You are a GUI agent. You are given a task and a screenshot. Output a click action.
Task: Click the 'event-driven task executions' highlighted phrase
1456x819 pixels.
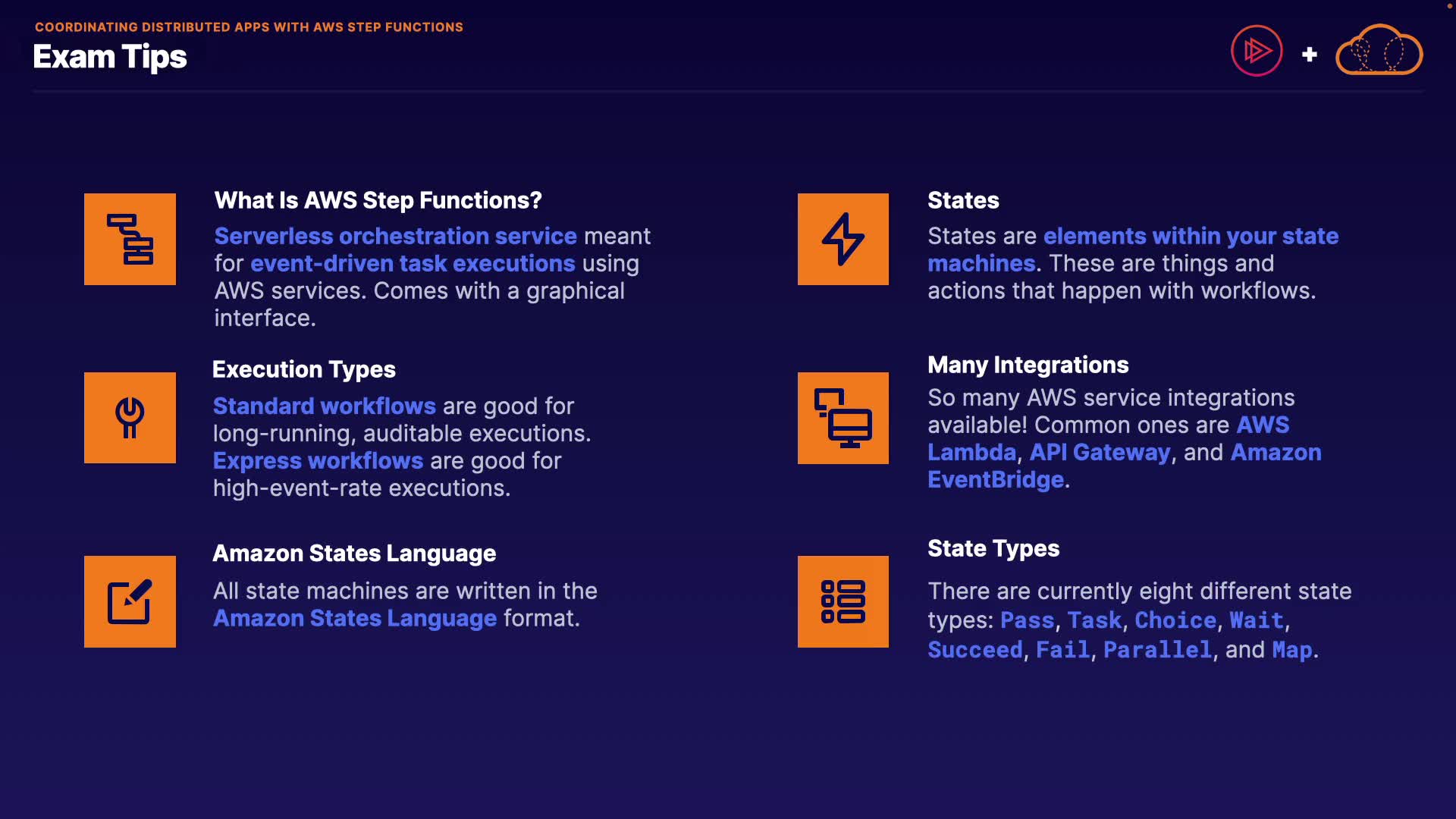(413, 263)
